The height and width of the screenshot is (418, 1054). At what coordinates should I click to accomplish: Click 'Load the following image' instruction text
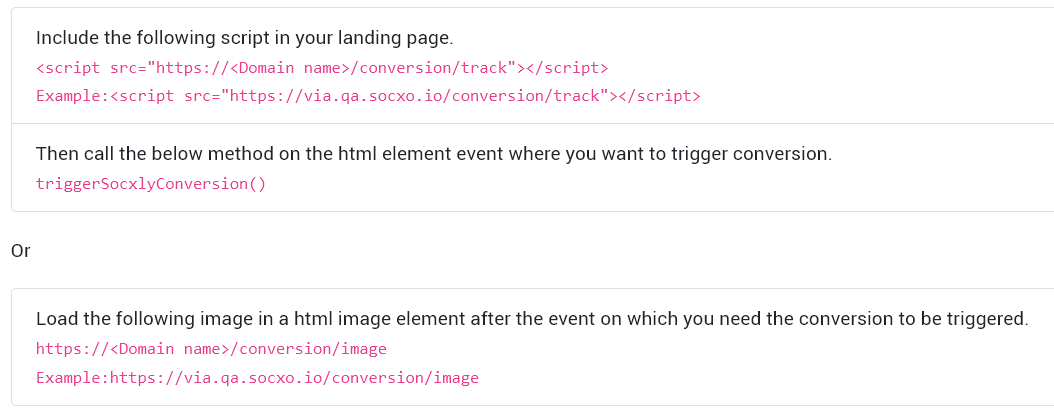532,319
